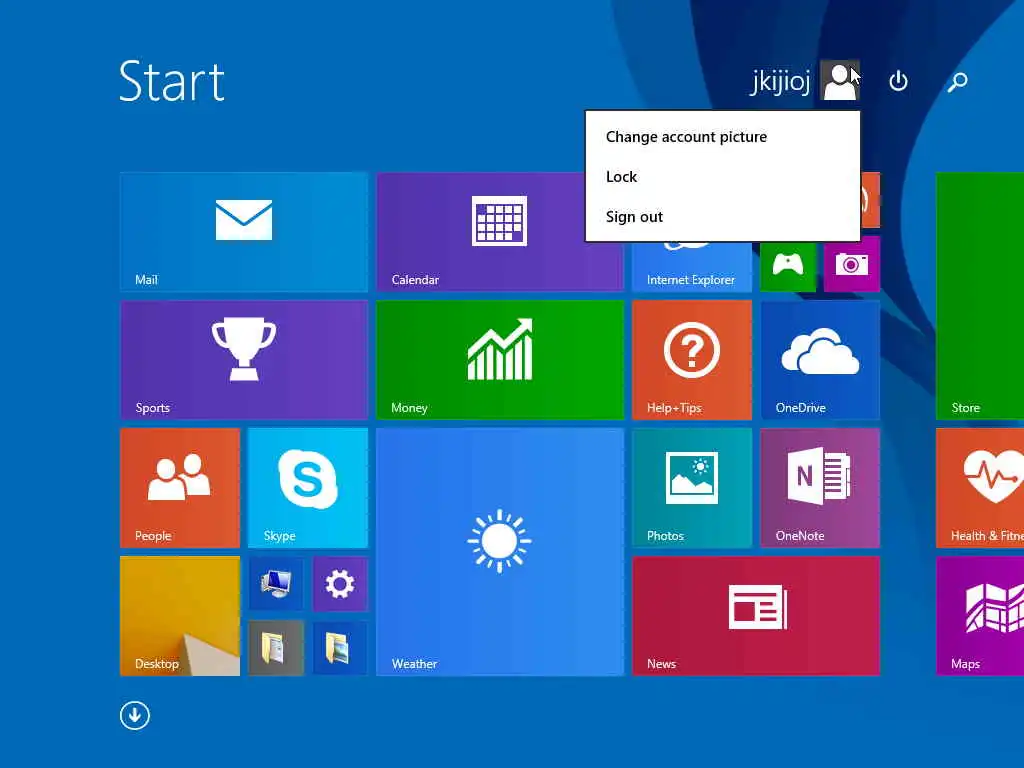Screen dimensions: 1024x768
Task: Open the Mail tile
Action: (244, 232)
